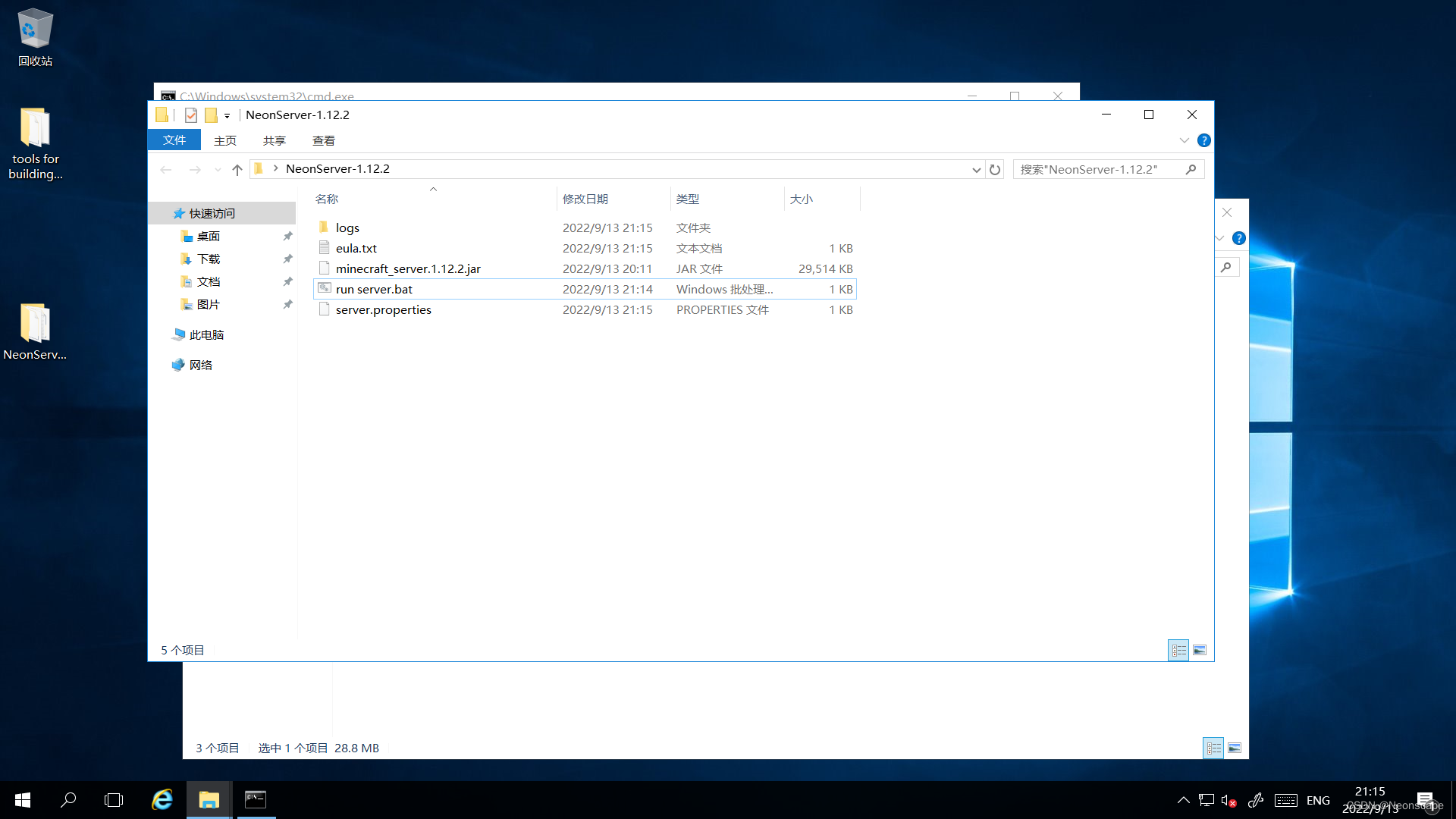Image resolution: width=1456 pixels, height=819 pixels.
Task: Switch to the 查看 (View) ribbon tab
Action: tap(323, 141)
